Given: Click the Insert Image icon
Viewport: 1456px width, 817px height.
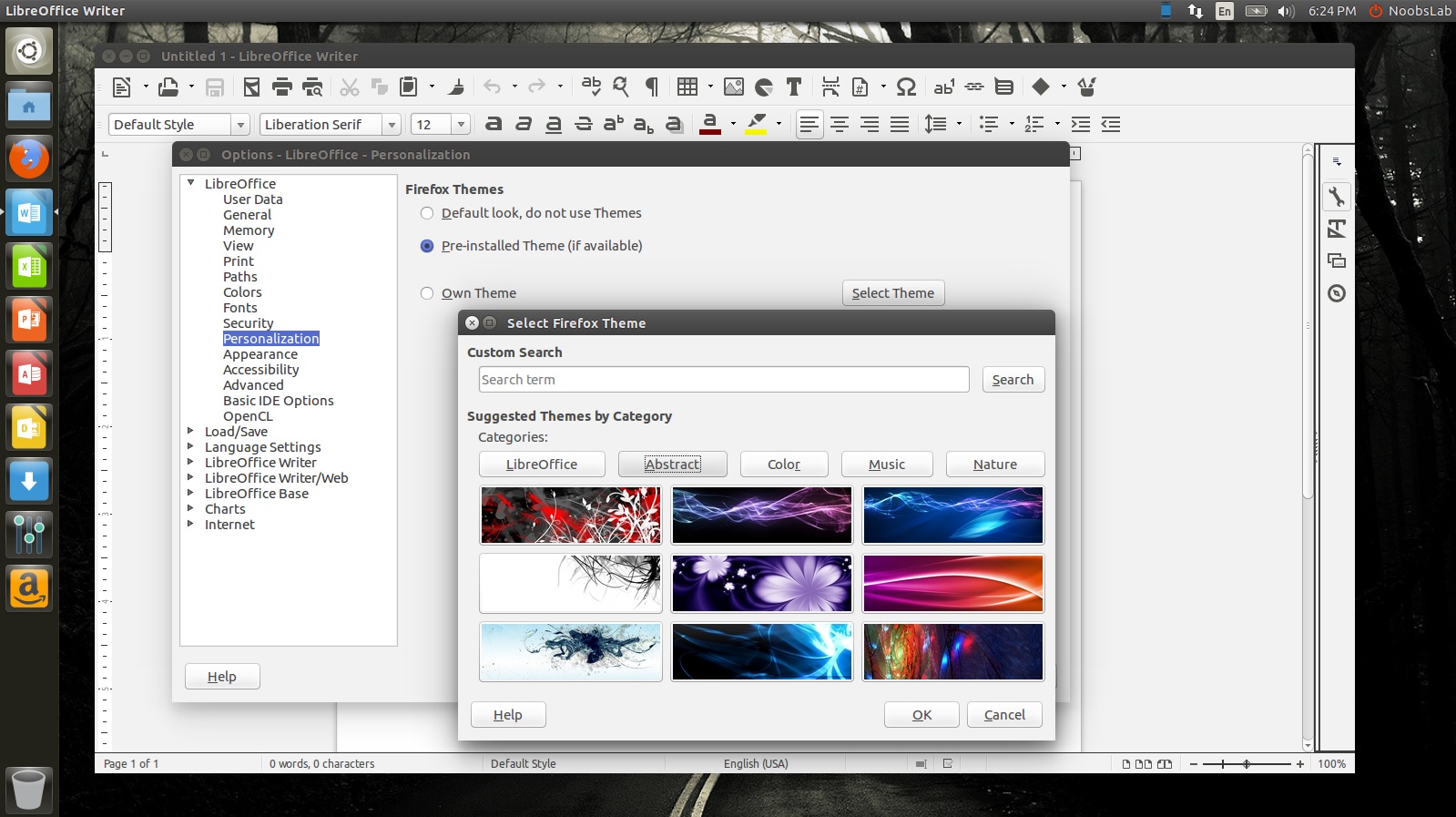Looking at the screenshot, I should [734, 87].
